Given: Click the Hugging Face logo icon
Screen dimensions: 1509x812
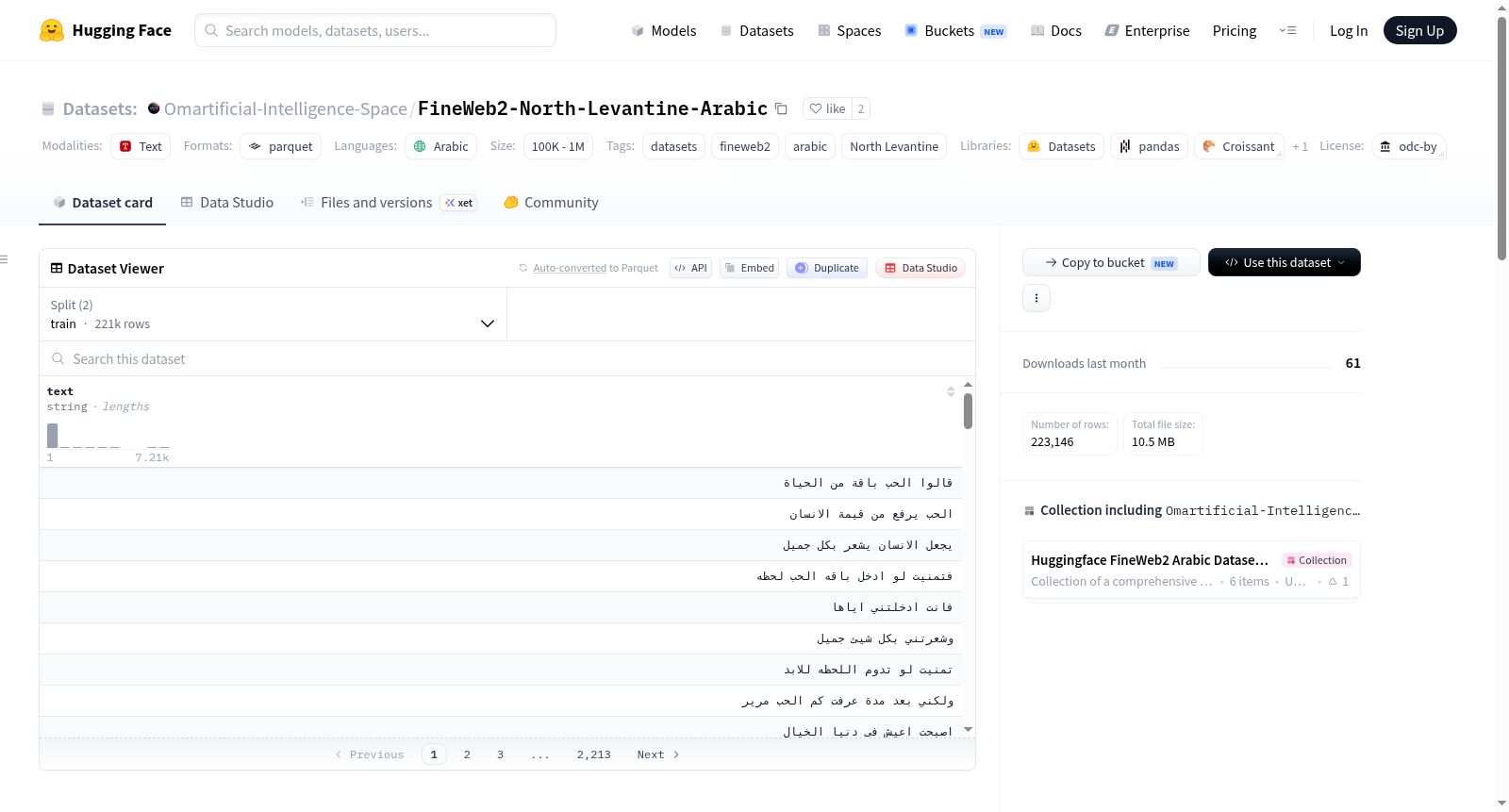Looking at the screenshot, I should coord(52,30).
